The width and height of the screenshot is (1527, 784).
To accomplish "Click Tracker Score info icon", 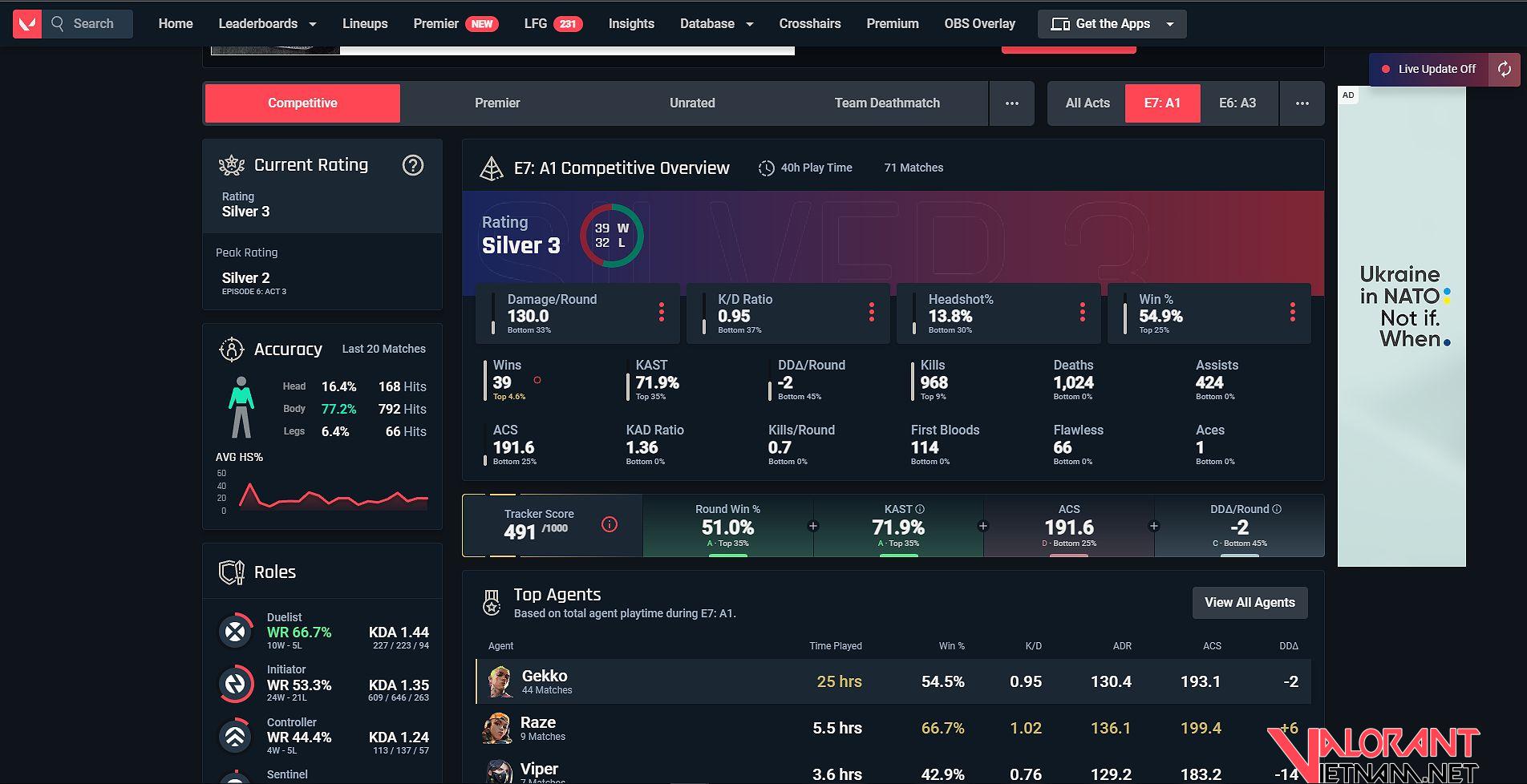I will click(610, 525).
